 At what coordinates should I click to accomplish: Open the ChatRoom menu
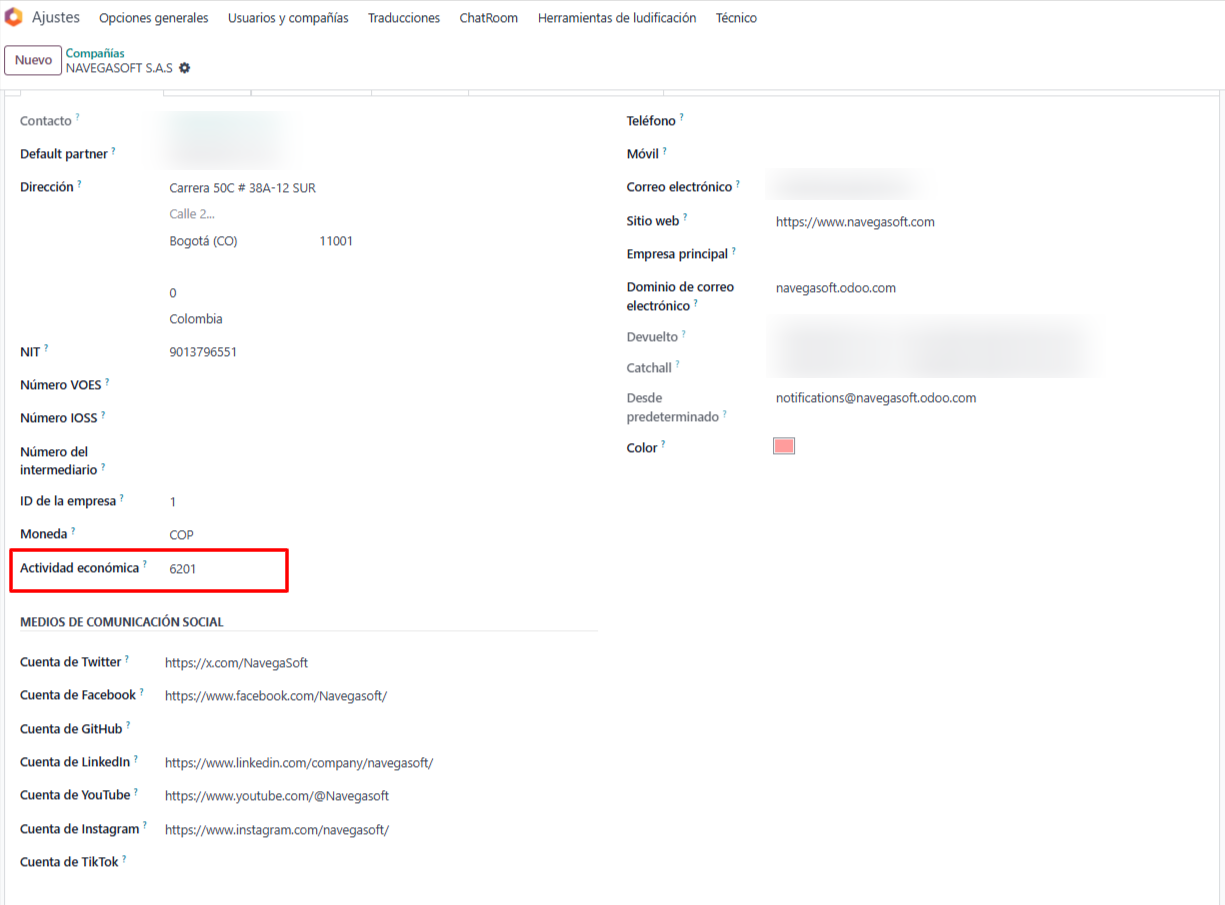[x=489, y=18]
